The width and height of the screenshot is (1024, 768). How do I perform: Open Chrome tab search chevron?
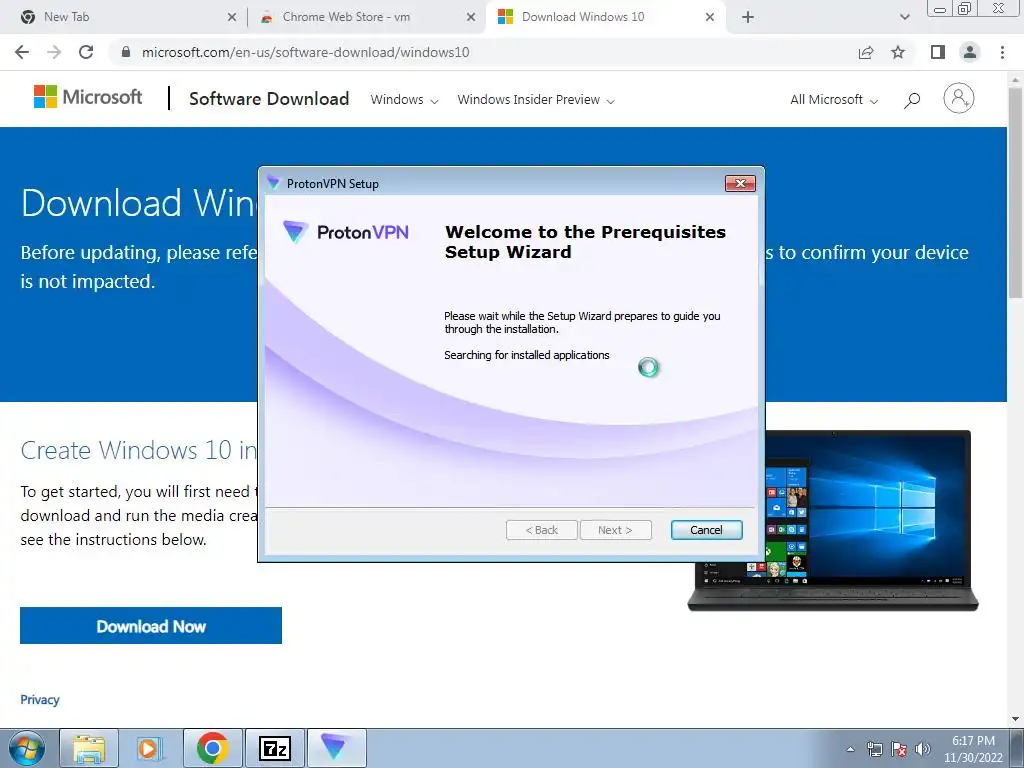coord(904,18)
